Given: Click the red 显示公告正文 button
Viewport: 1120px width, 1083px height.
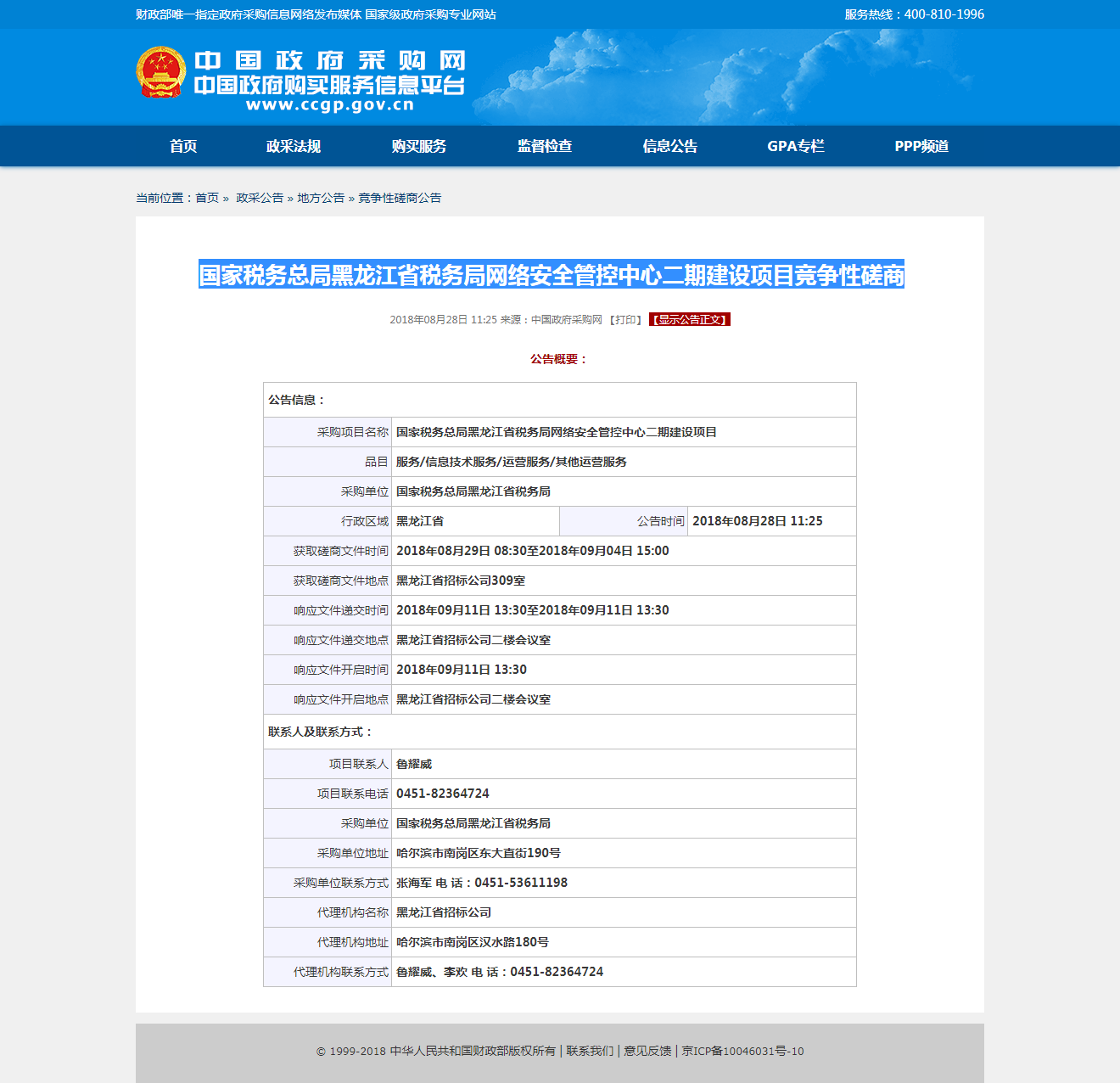Looking at the screenshot, I should click(690, 320).
